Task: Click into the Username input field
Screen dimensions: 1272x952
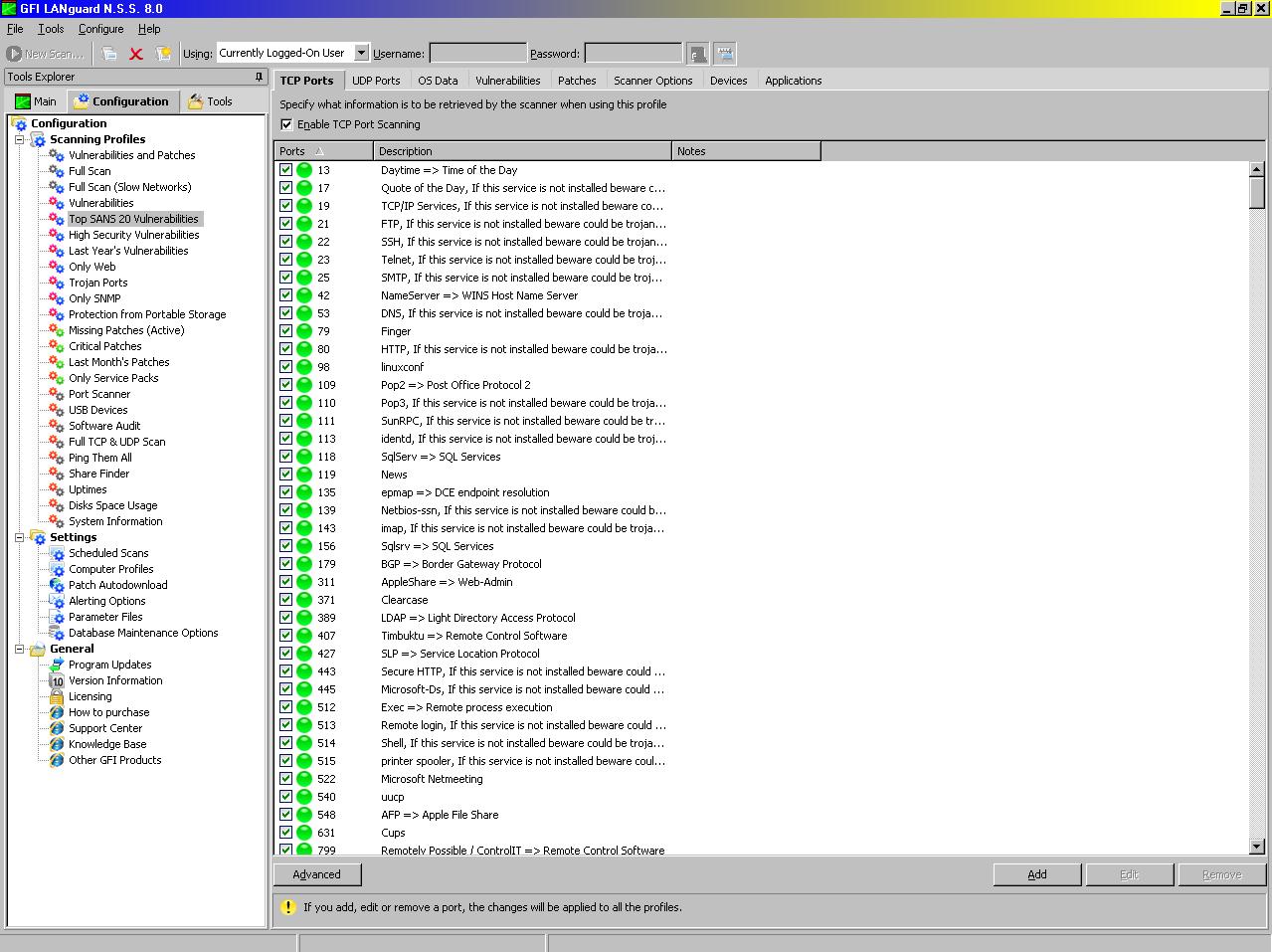Action: pyautogui.click(x=477, y=54)
